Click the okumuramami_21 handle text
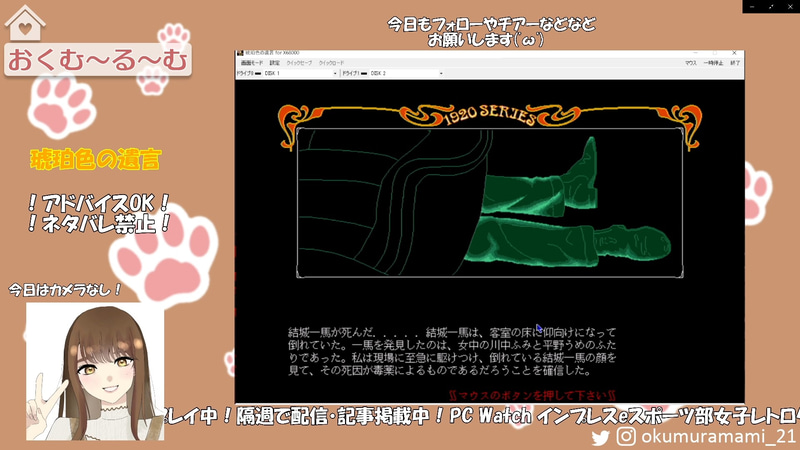Image resolution: width=800 pixels, height=450 pixels. 718,436
